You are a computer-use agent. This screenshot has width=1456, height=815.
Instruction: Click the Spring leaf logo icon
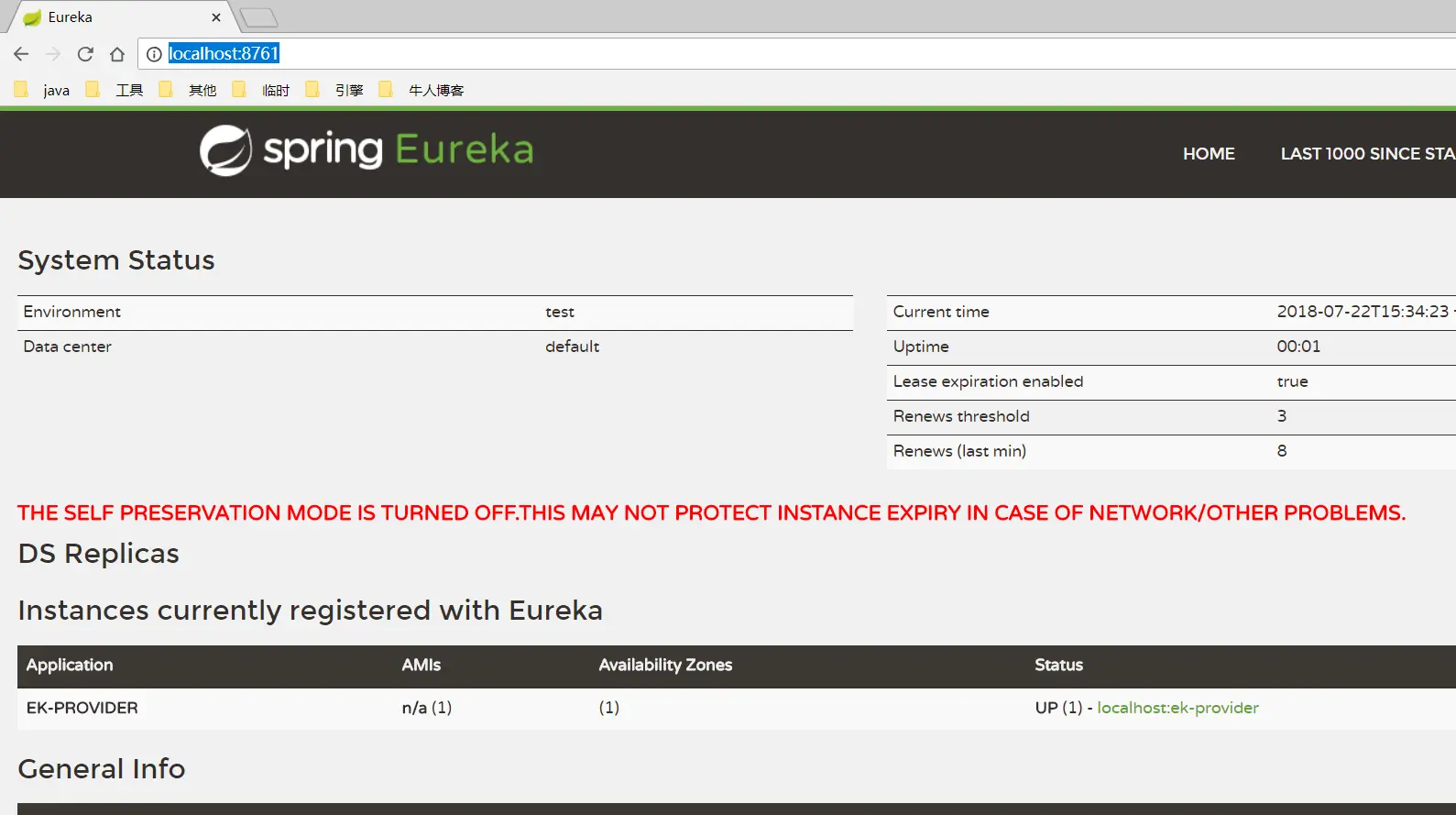click(x=225, y=150)
